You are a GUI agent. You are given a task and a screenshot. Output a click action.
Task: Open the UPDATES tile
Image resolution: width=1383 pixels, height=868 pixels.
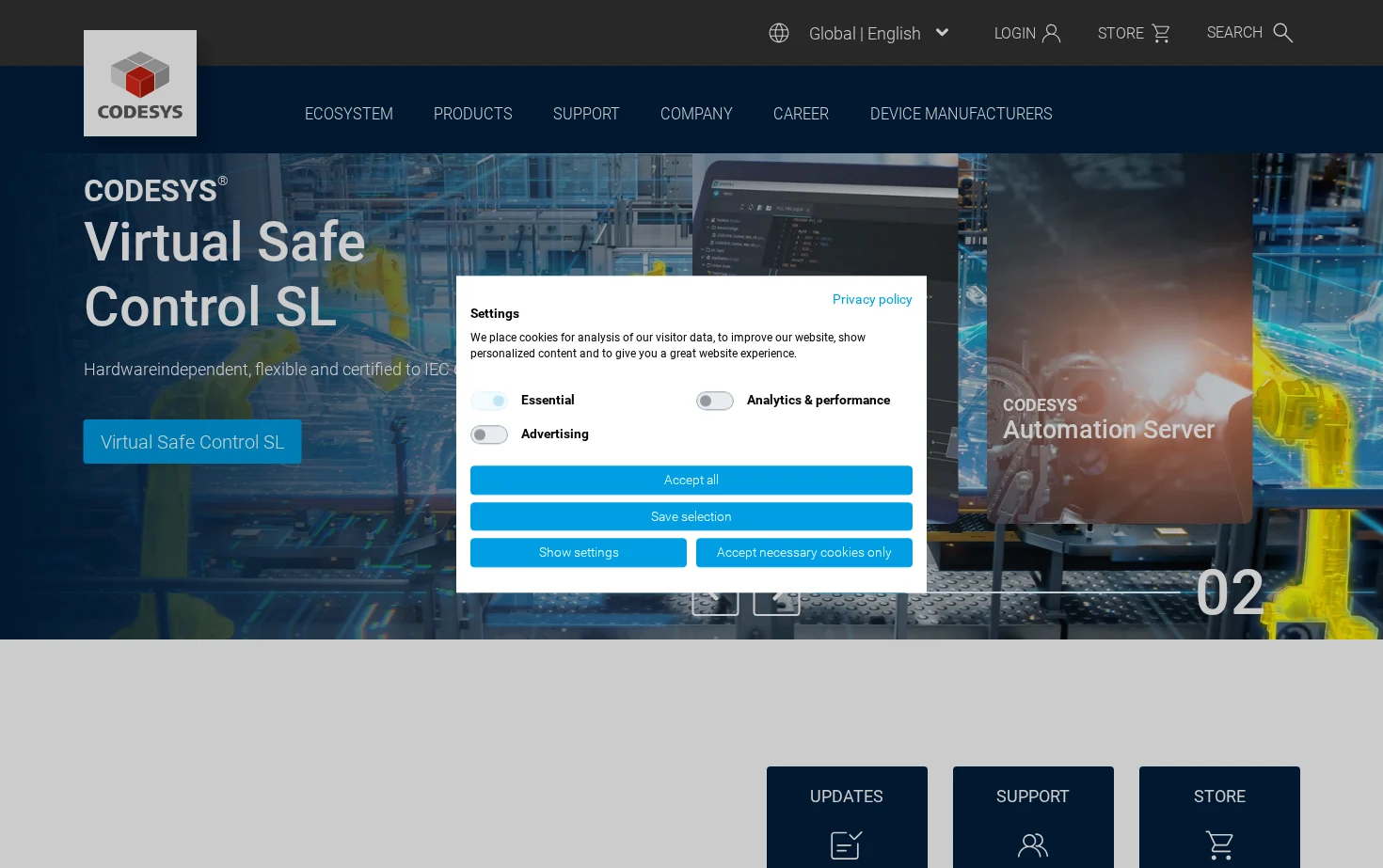[847, 817]
